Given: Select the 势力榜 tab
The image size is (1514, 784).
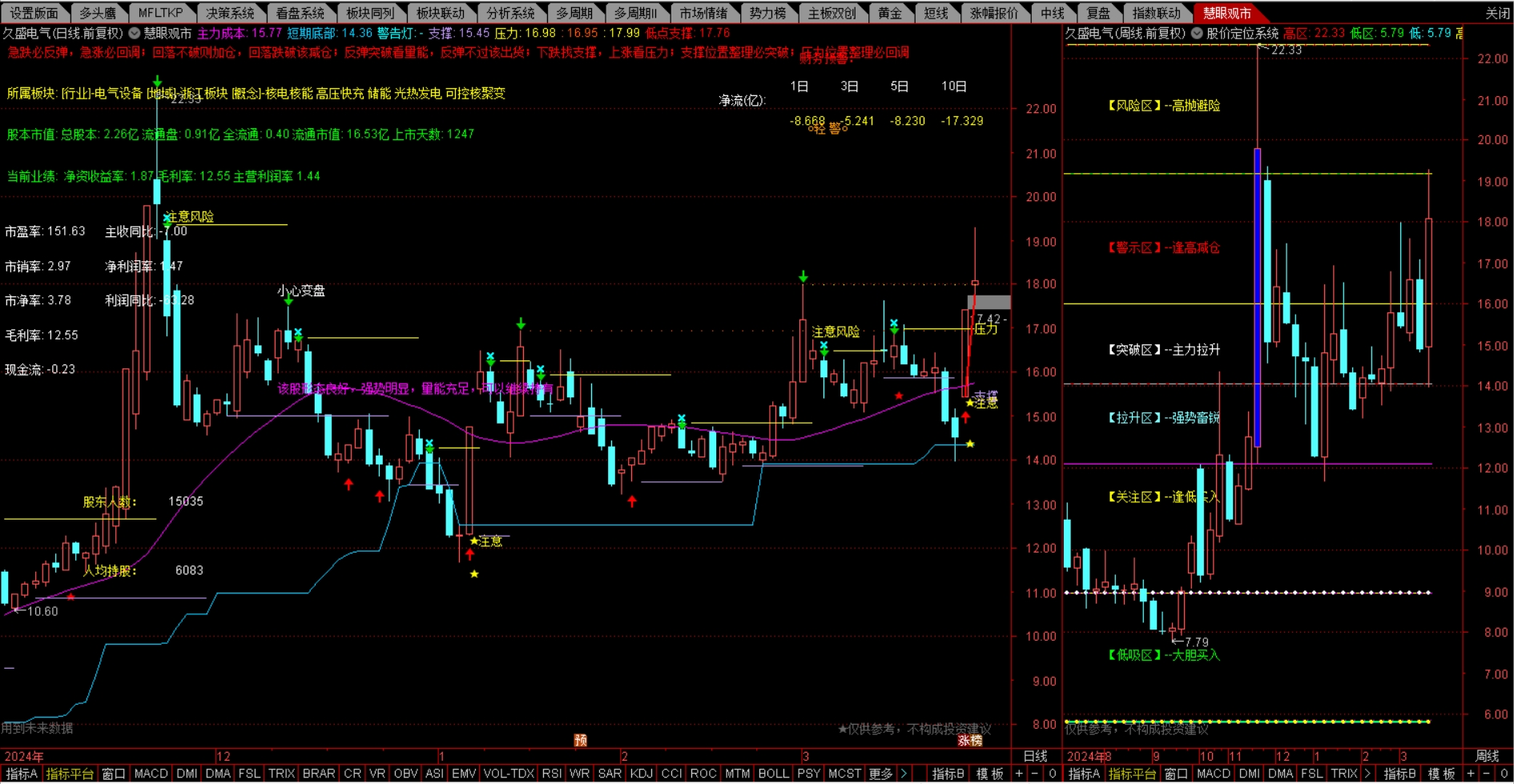Looking at the screenshot, I should (767, 13).
